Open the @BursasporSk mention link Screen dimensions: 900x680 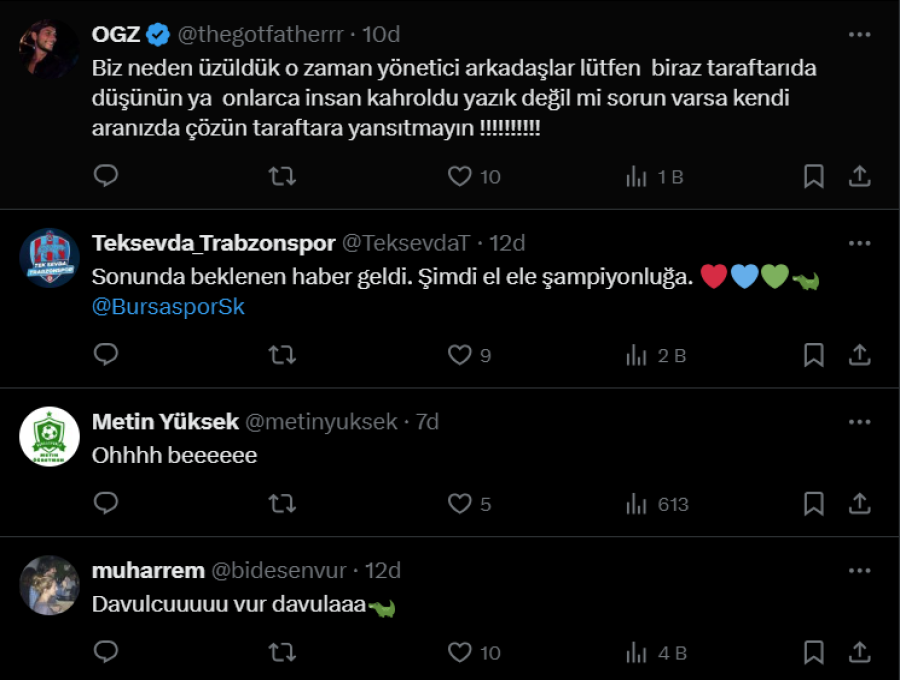[168, 307]
